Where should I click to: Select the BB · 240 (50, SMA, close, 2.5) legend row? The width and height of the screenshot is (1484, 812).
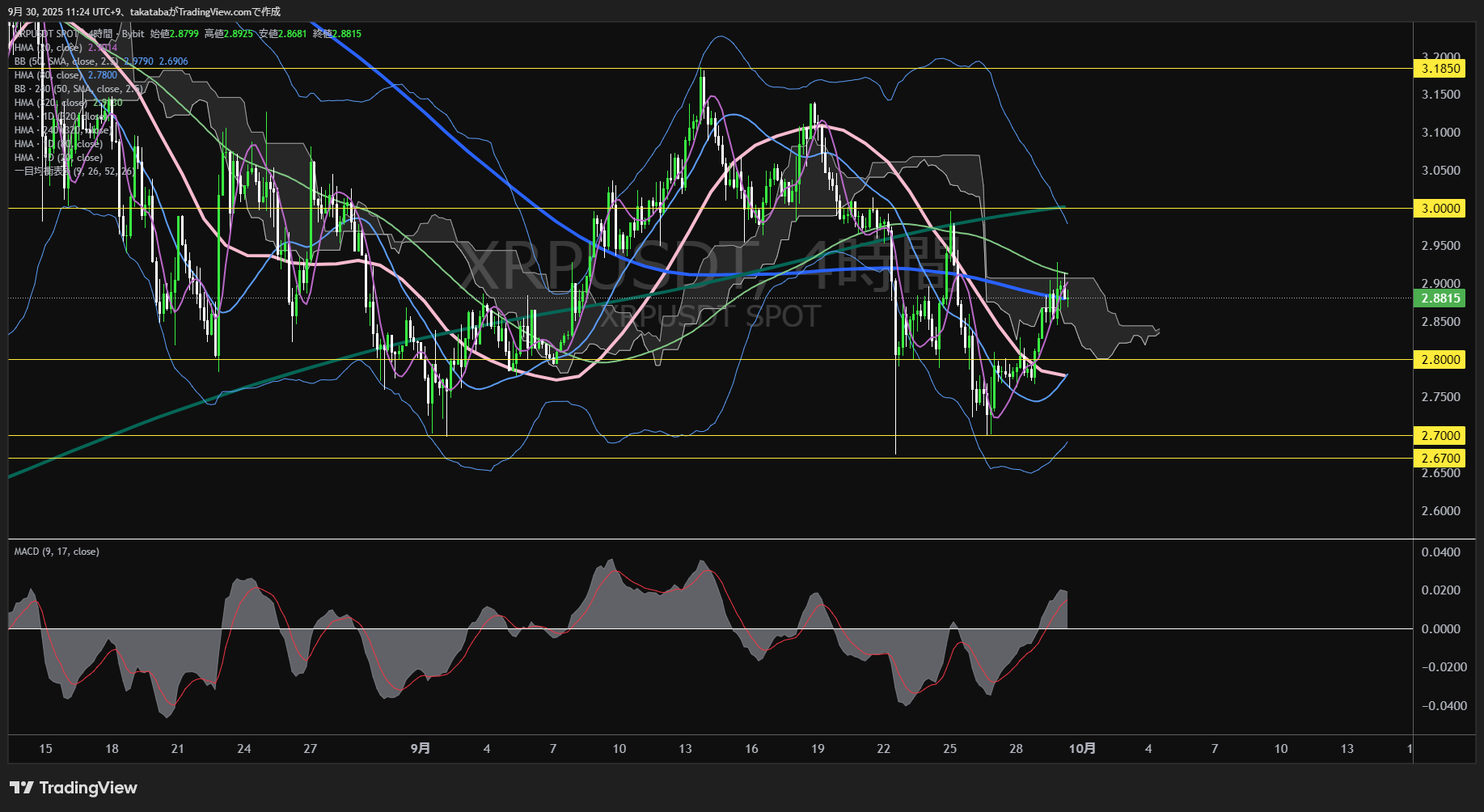(78, 89)
